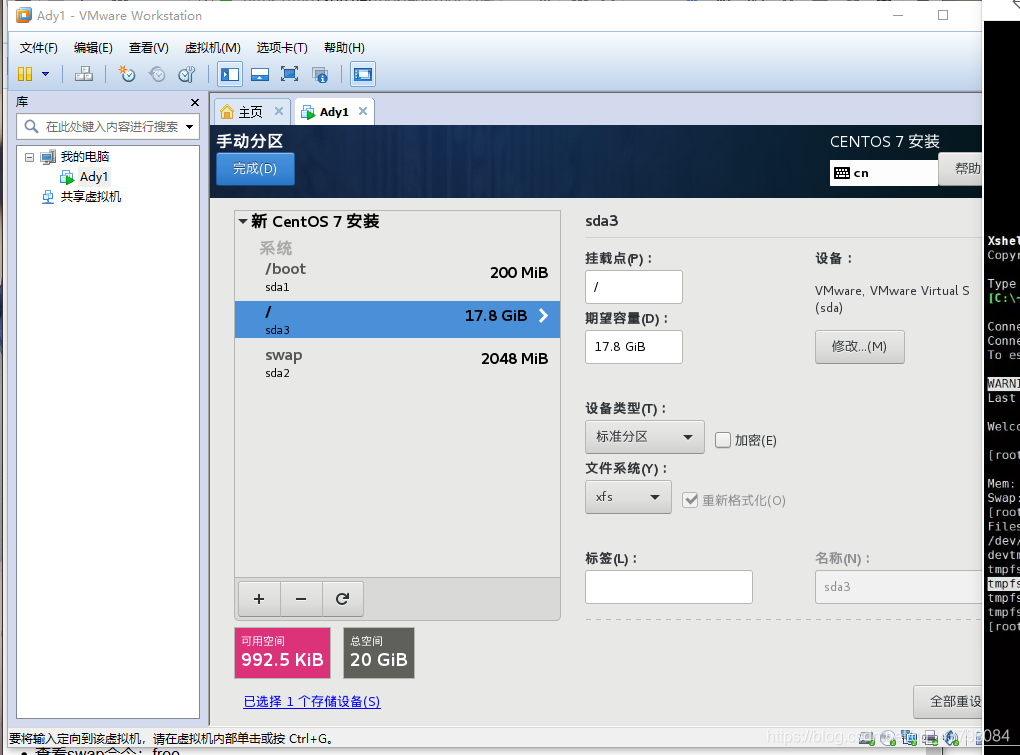The height and width of the screenshot is (755, 1020).
Task: Click the VMware Workstation title bar app icon
Action: pos(23,15)
